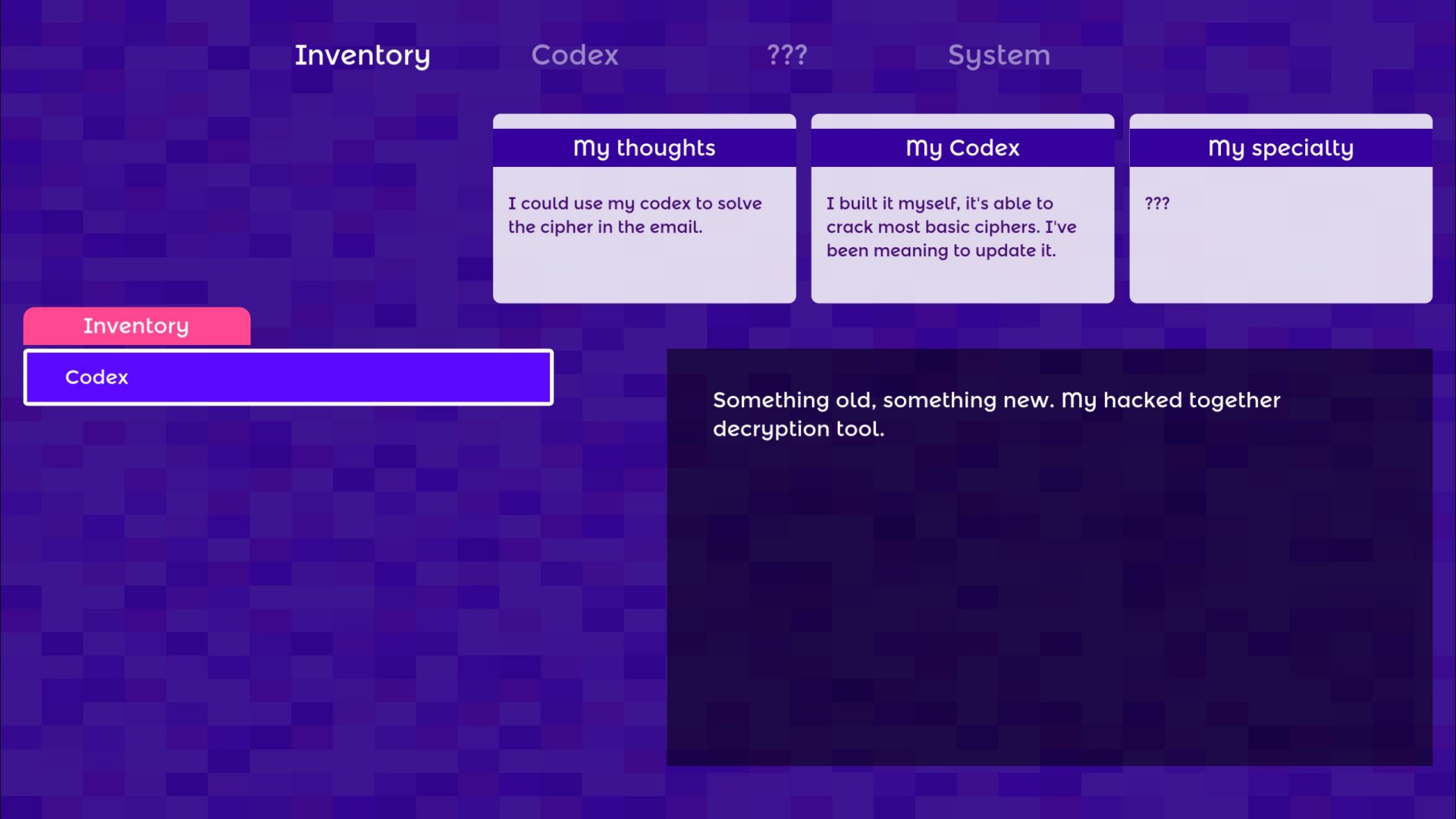Select the Codex item in inventory list

coord(288,377)
